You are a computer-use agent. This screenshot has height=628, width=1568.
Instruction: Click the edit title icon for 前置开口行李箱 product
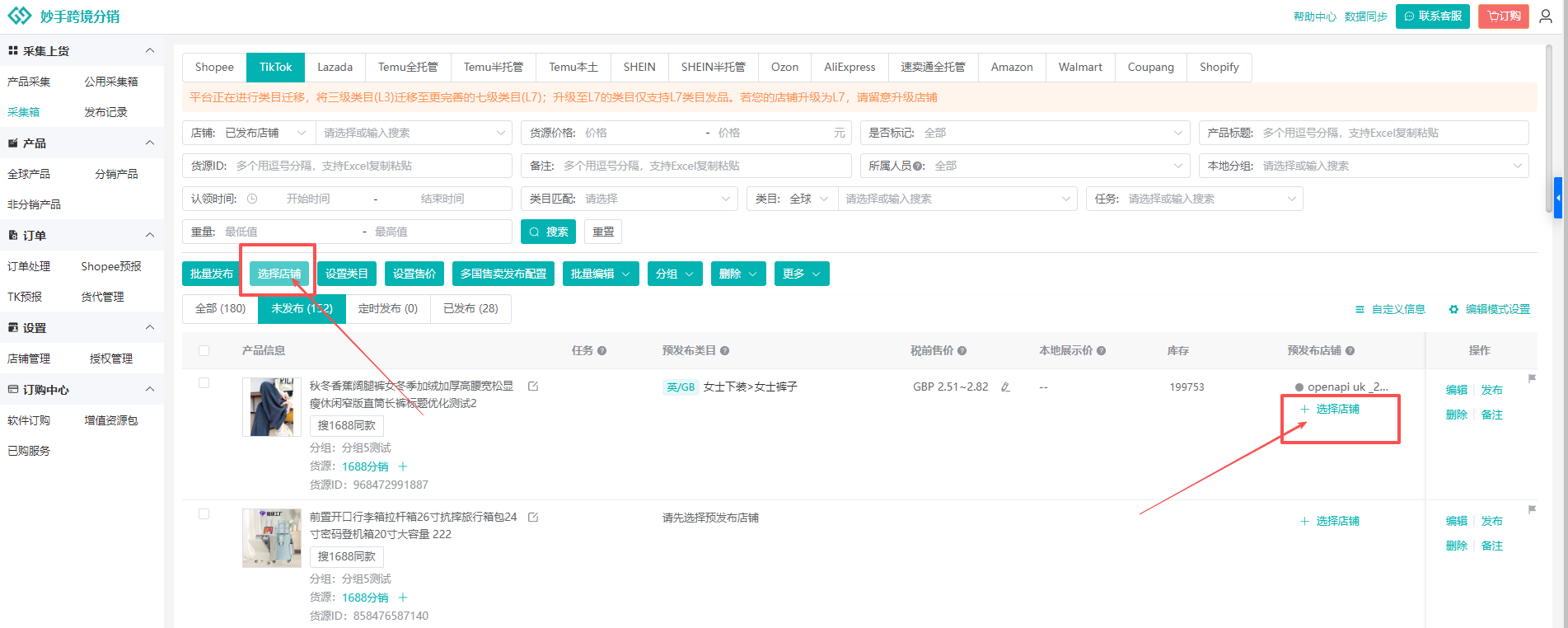coord(533,517)
